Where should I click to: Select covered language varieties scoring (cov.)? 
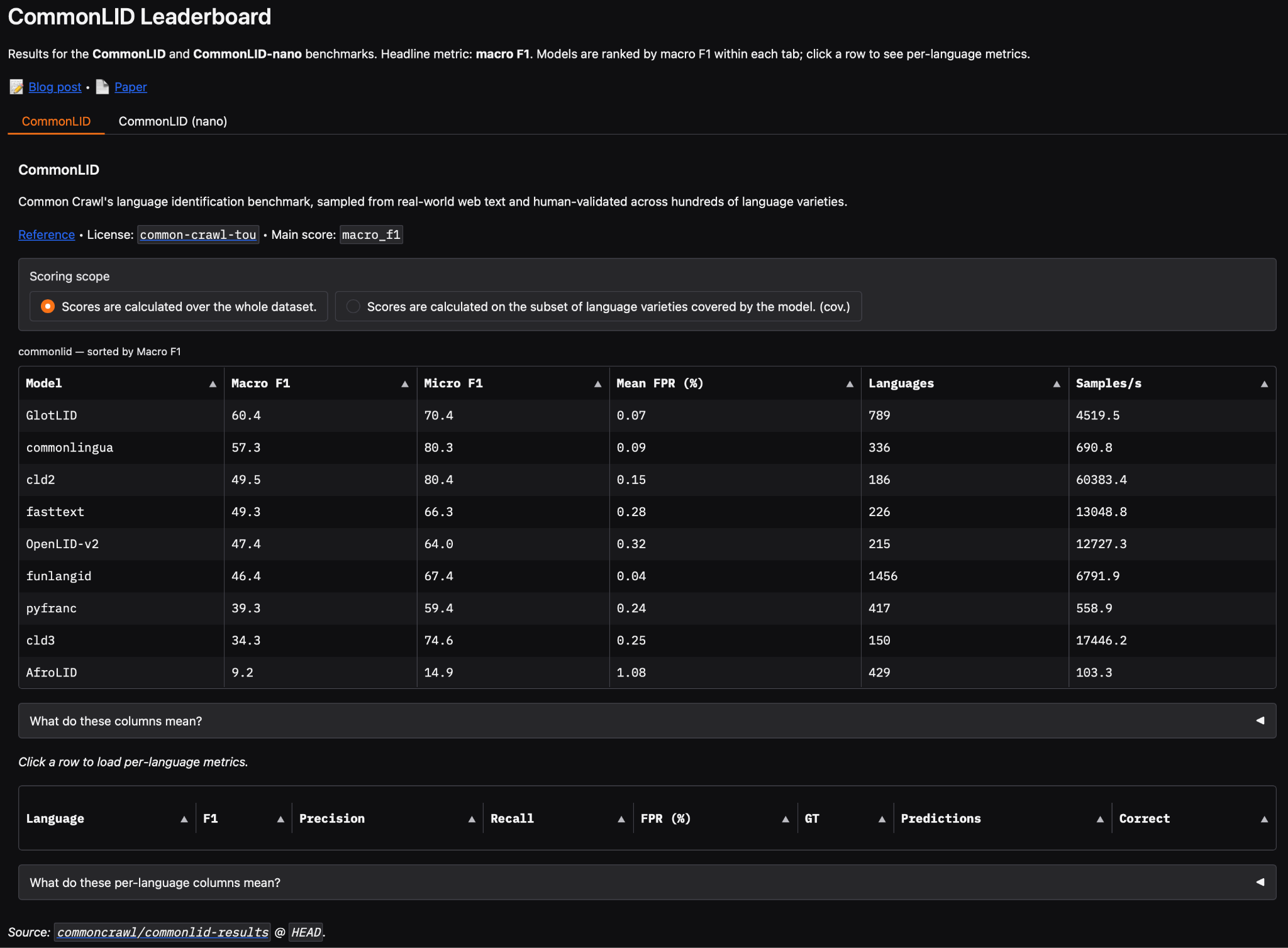598,306
